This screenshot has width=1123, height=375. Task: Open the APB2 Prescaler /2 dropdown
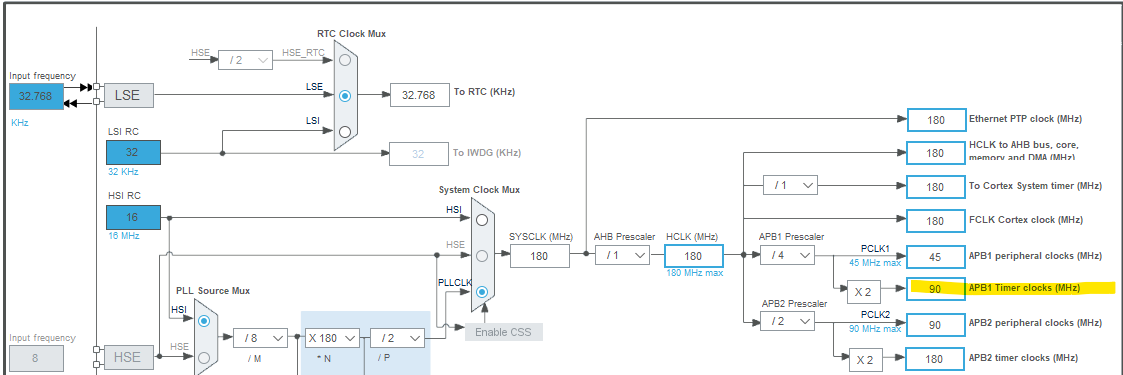(787, 322)
